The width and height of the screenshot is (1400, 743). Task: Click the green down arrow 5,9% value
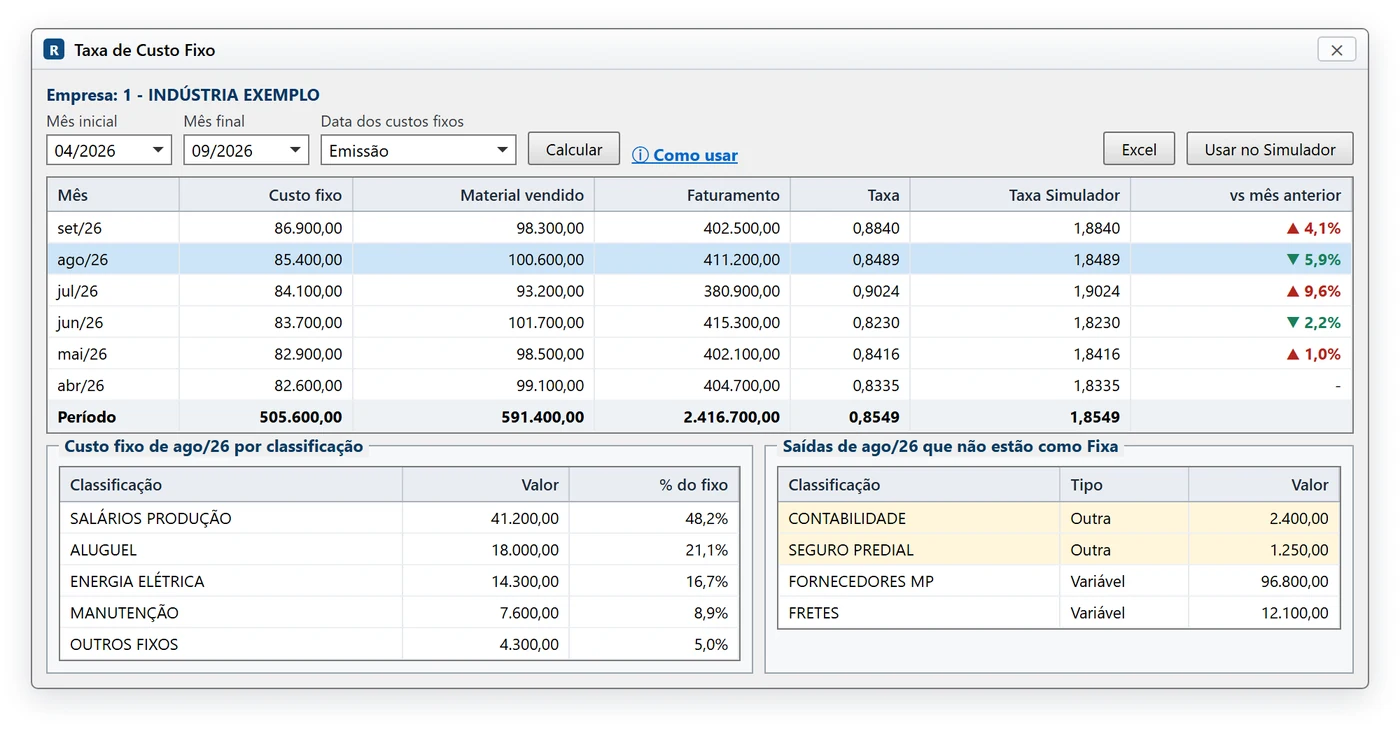click(x=1313, y=259)
